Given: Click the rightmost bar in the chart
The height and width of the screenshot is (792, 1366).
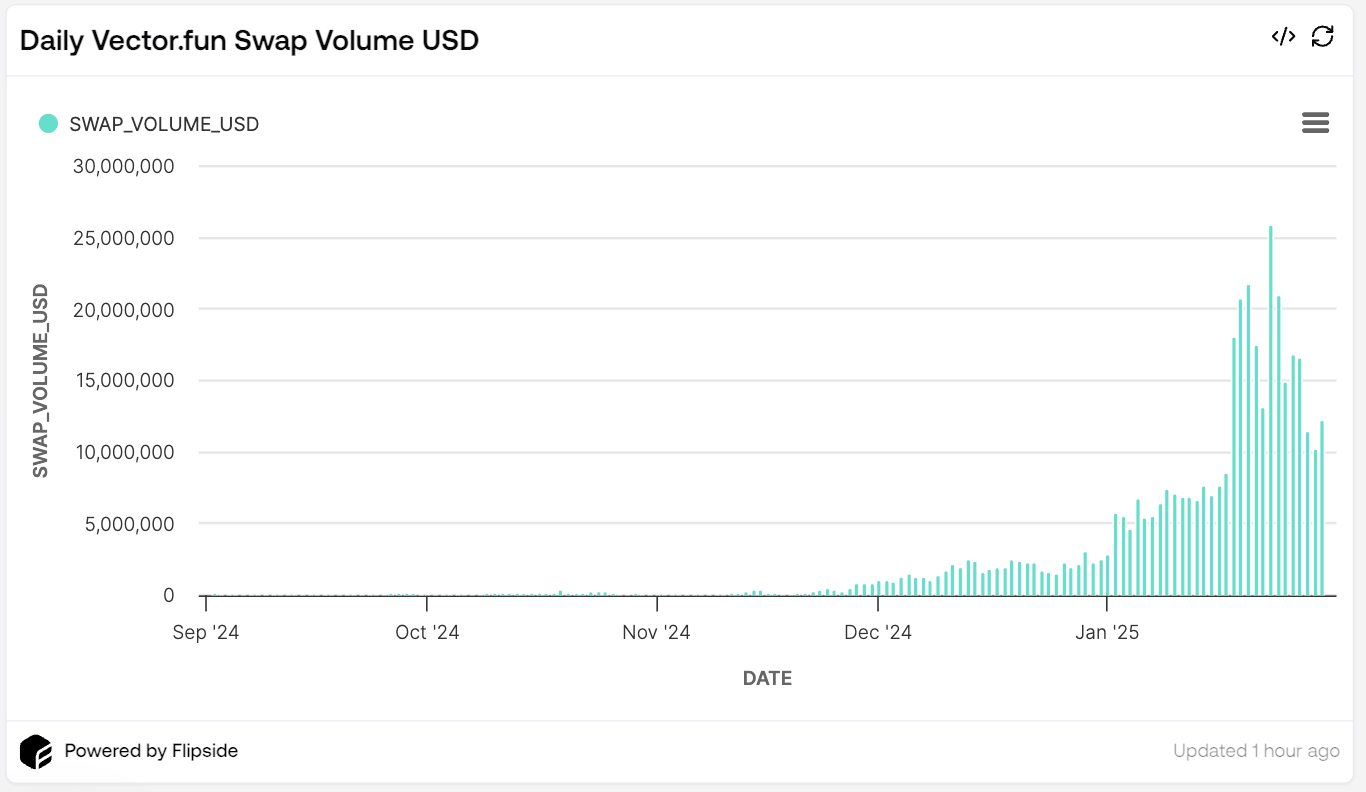Looking at the screenshot, I should (x=1322, y=508).
